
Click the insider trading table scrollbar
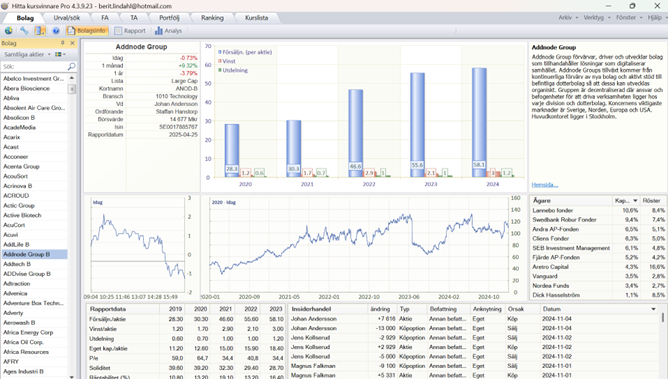tap(662, 318)
